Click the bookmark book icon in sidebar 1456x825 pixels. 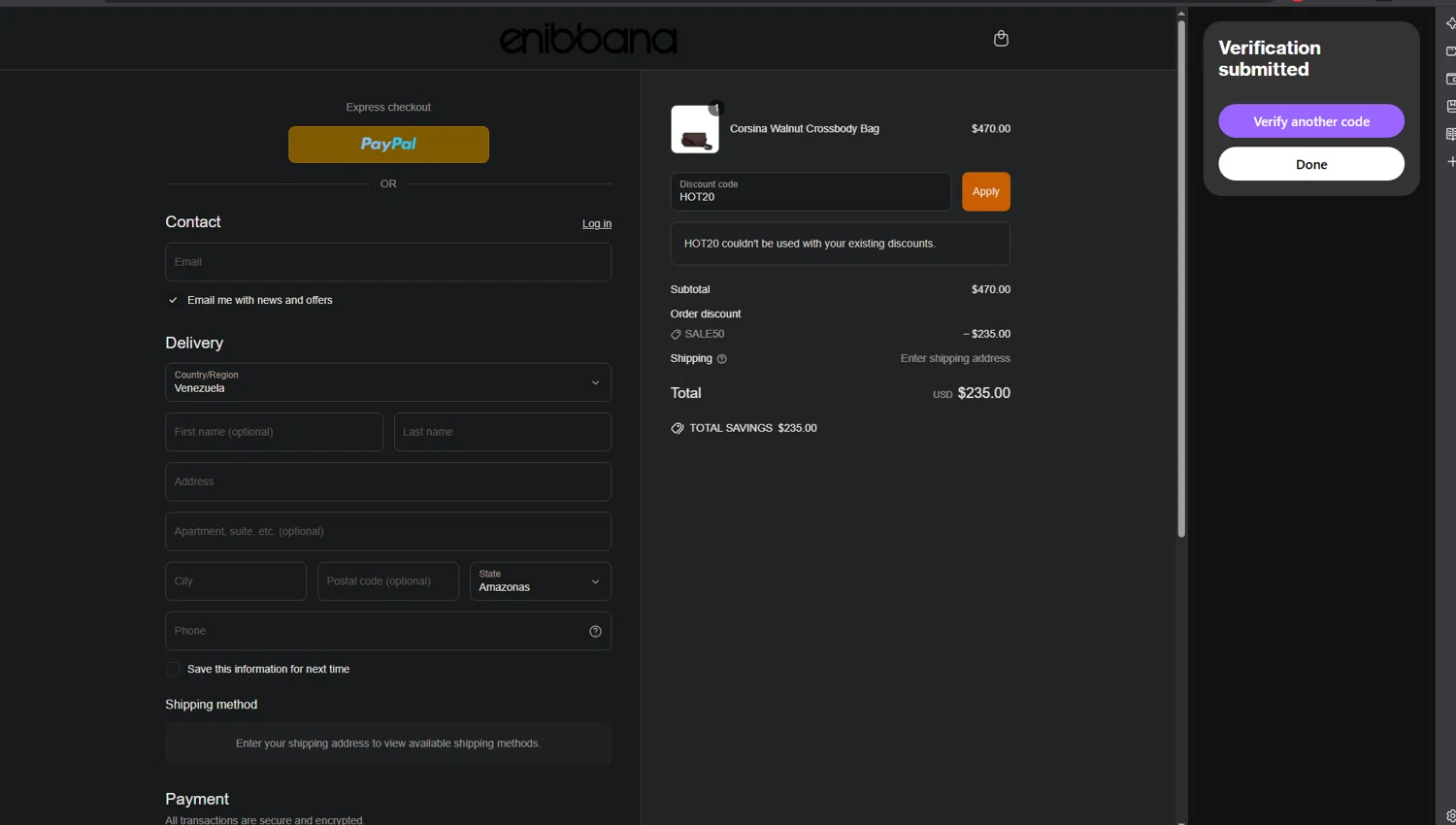[1450, 106]
